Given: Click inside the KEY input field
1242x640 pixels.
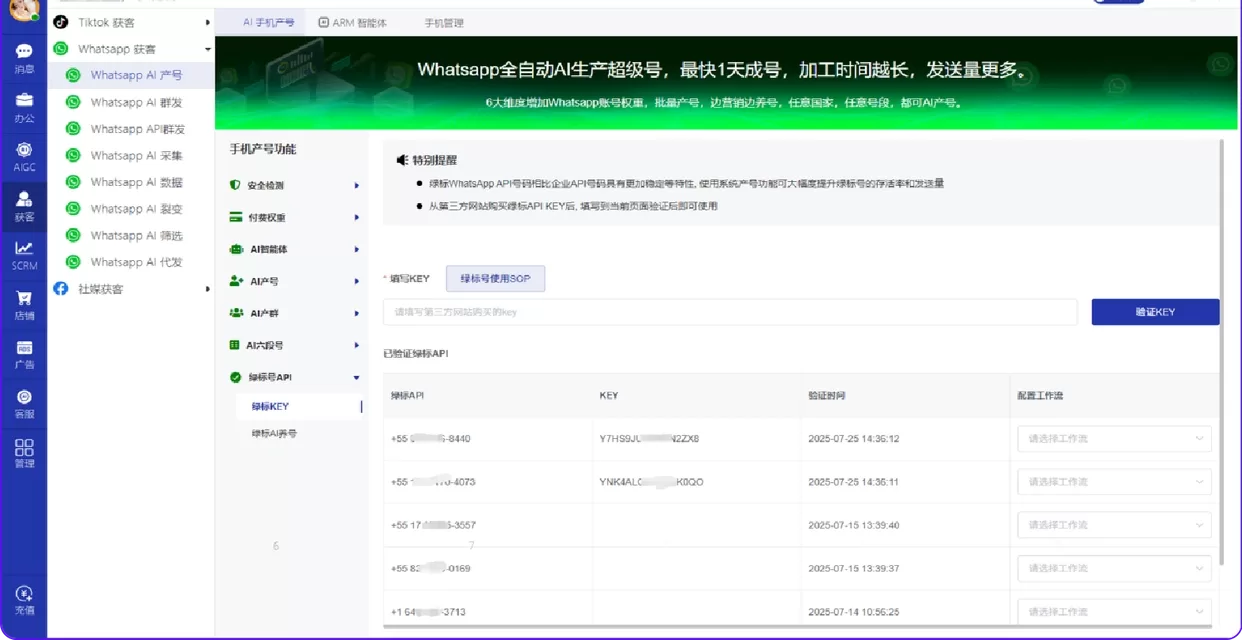Looking at the screenshot, I should click(700, 311).
